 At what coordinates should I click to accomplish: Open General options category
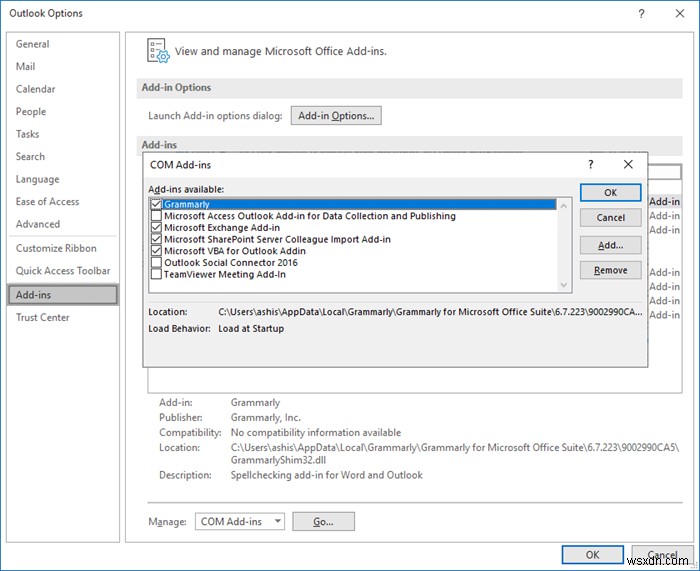point(33,44)
